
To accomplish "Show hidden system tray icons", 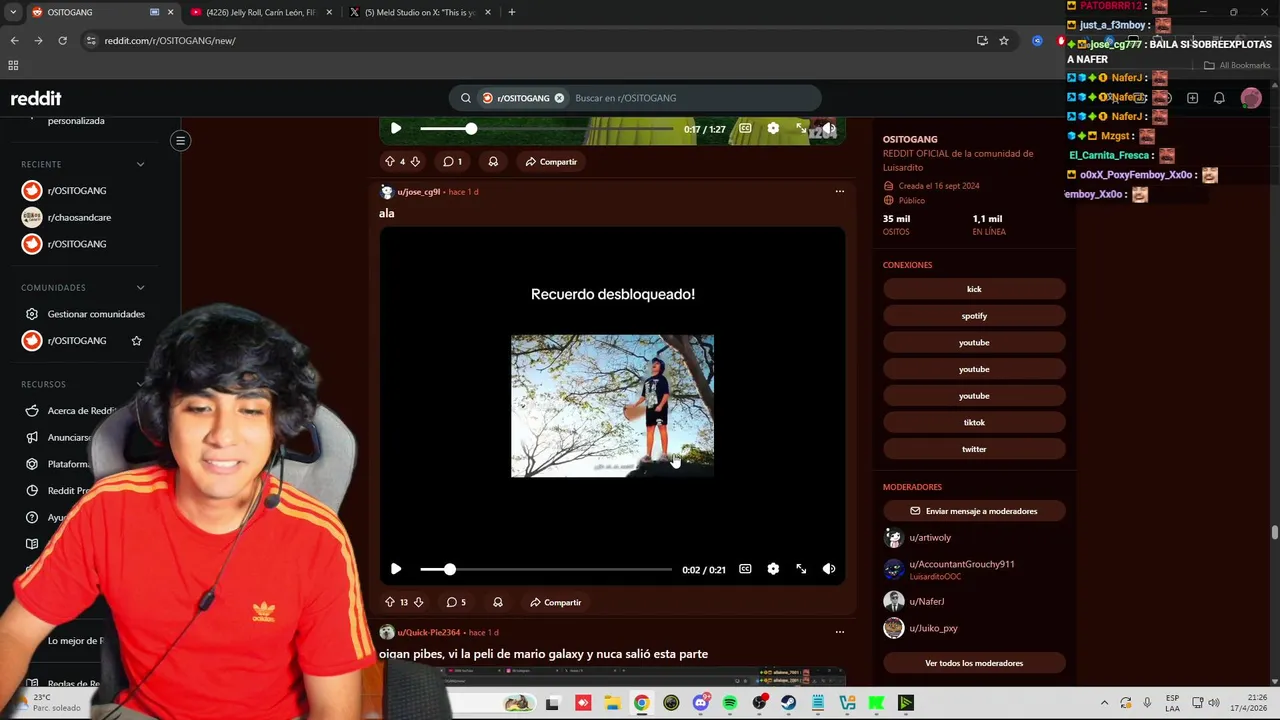I will click(1104, 703).
